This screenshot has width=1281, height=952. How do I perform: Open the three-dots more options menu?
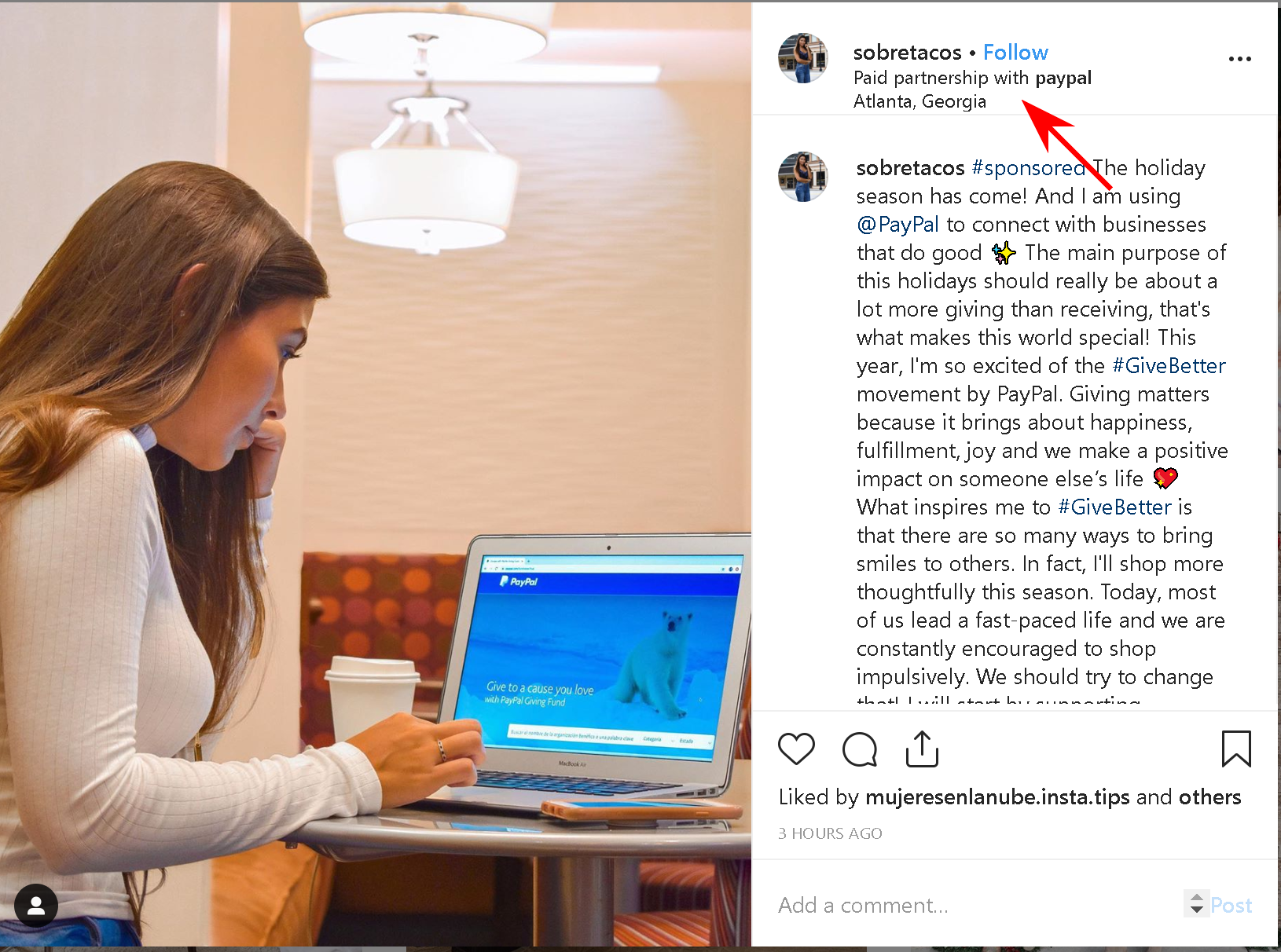[x=1239, y=59]
